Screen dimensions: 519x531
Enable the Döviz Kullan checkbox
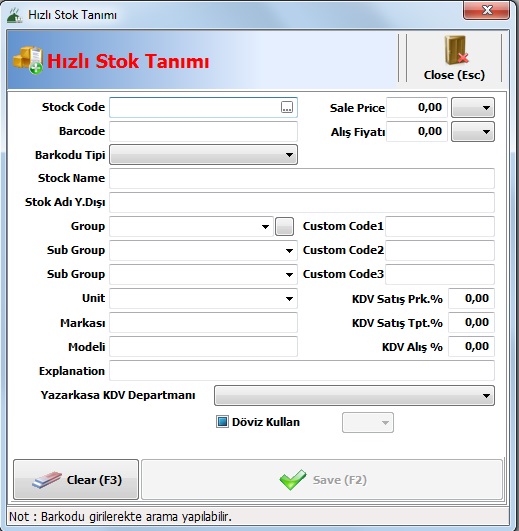[x=222, y=422]
